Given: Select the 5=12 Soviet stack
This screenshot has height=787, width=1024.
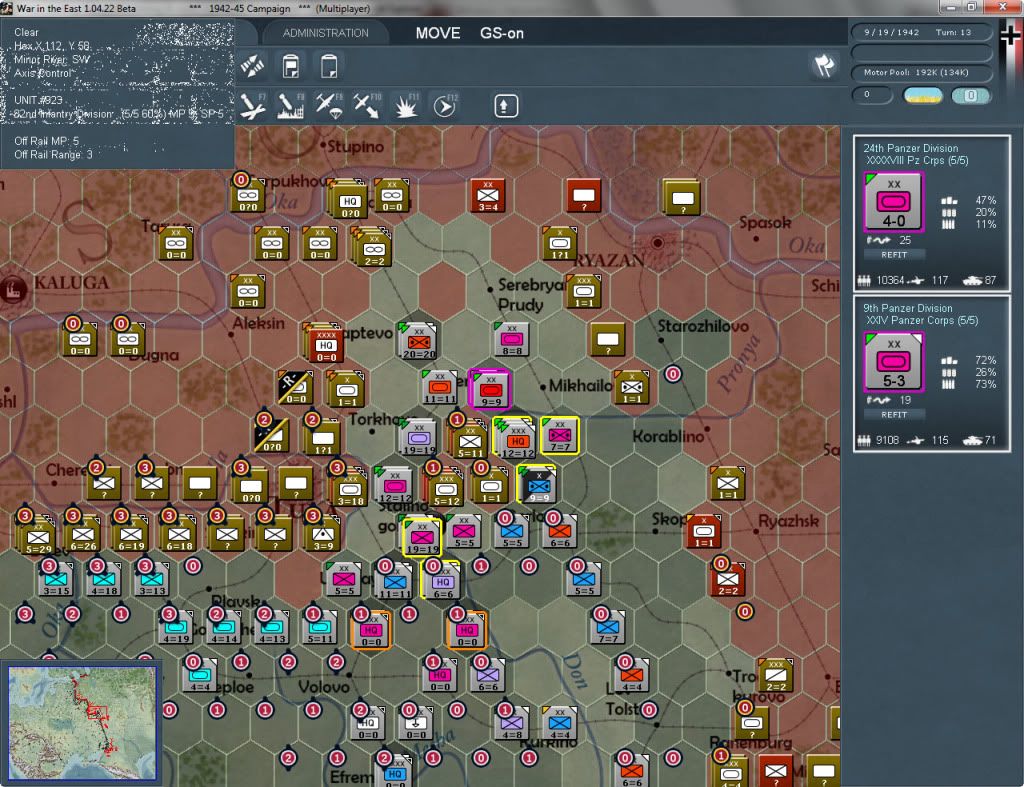Looking at the screenshot, I should click(x=446, y=487).
